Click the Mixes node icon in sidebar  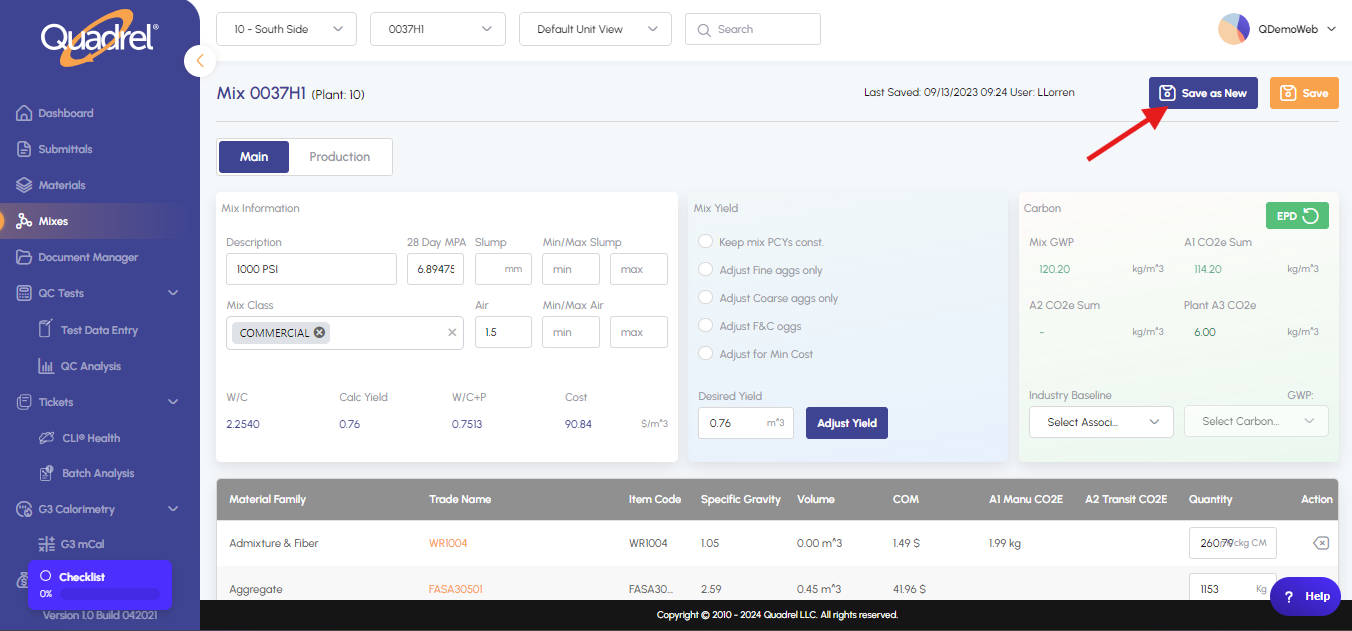25,221
